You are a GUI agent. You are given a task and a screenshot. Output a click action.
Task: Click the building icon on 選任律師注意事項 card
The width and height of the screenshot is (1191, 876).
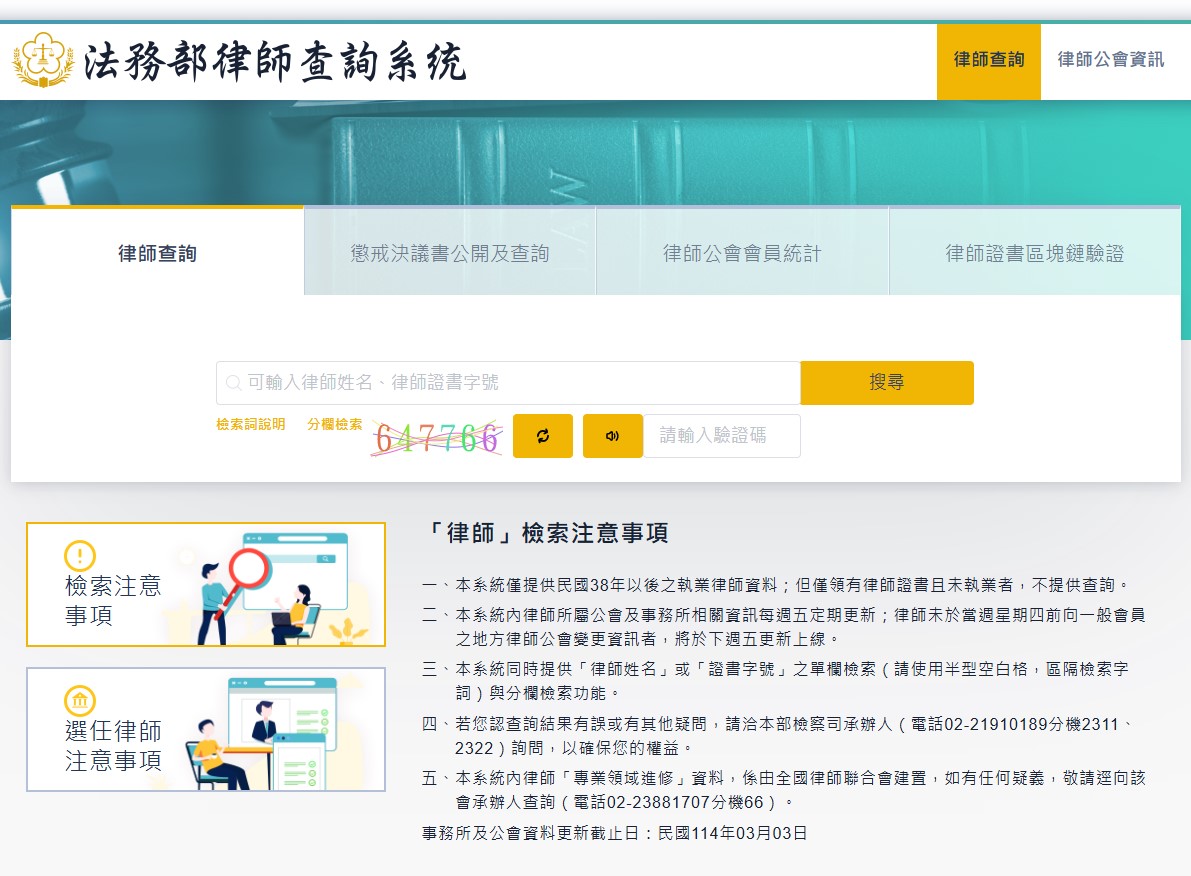79,700
